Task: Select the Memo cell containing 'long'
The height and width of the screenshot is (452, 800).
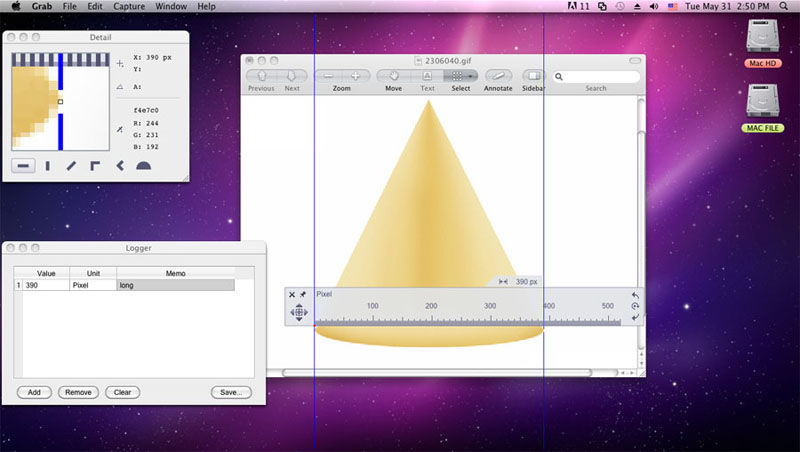Action: point(175,285)
